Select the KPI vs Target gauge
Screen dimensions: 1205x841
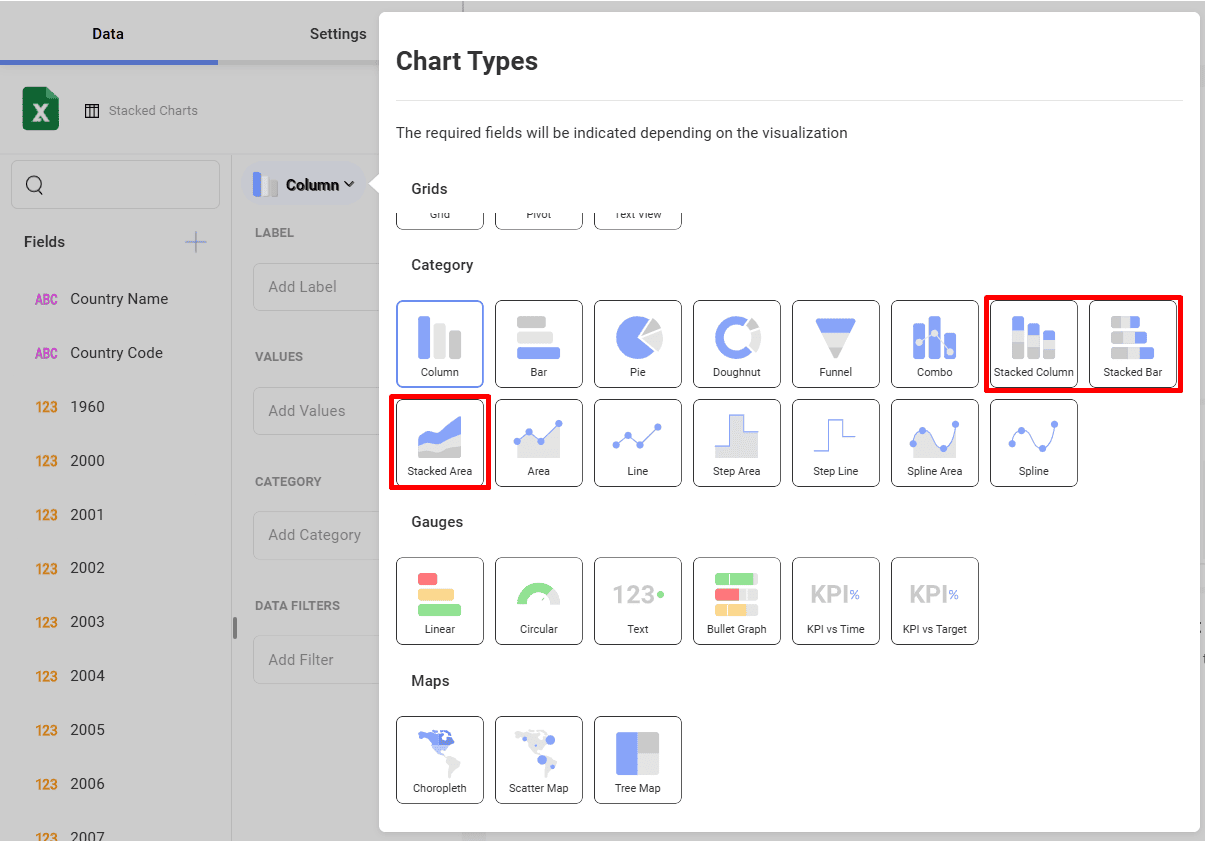click(x=935, y=601)
